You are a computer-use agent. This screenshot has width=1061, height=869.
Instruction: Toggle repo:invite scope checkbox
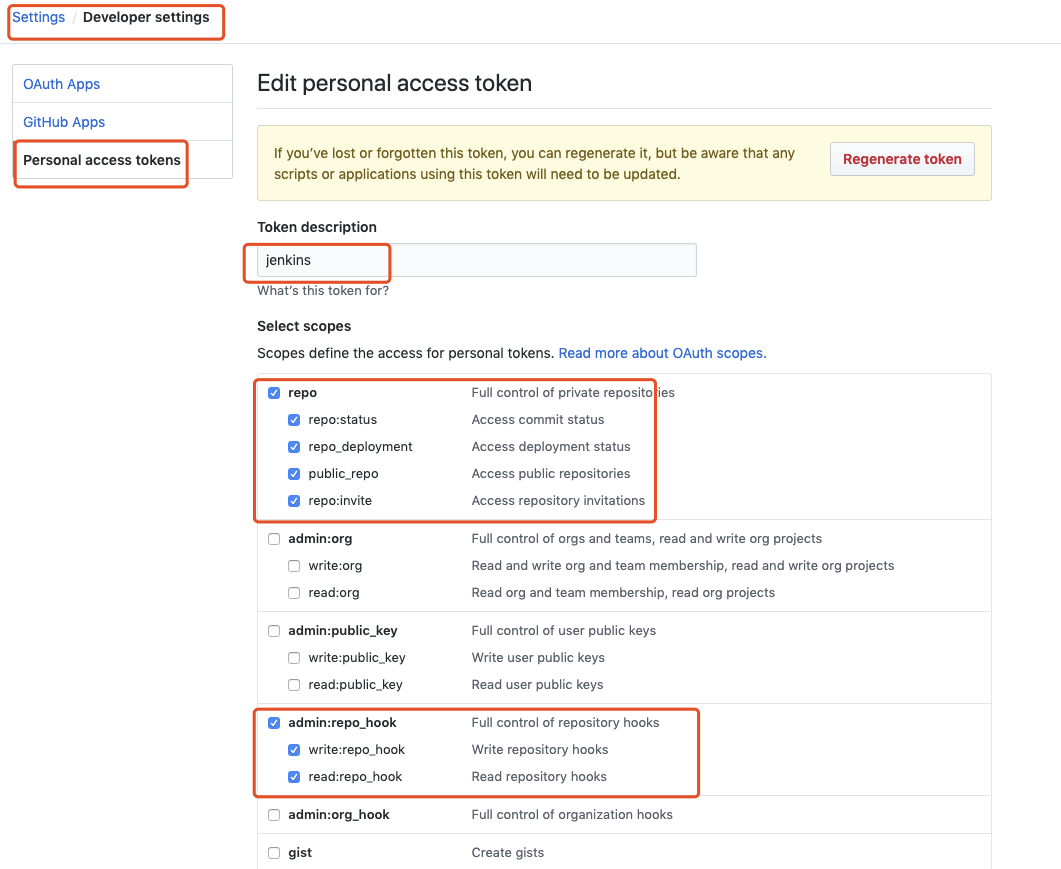coord(294,501)
